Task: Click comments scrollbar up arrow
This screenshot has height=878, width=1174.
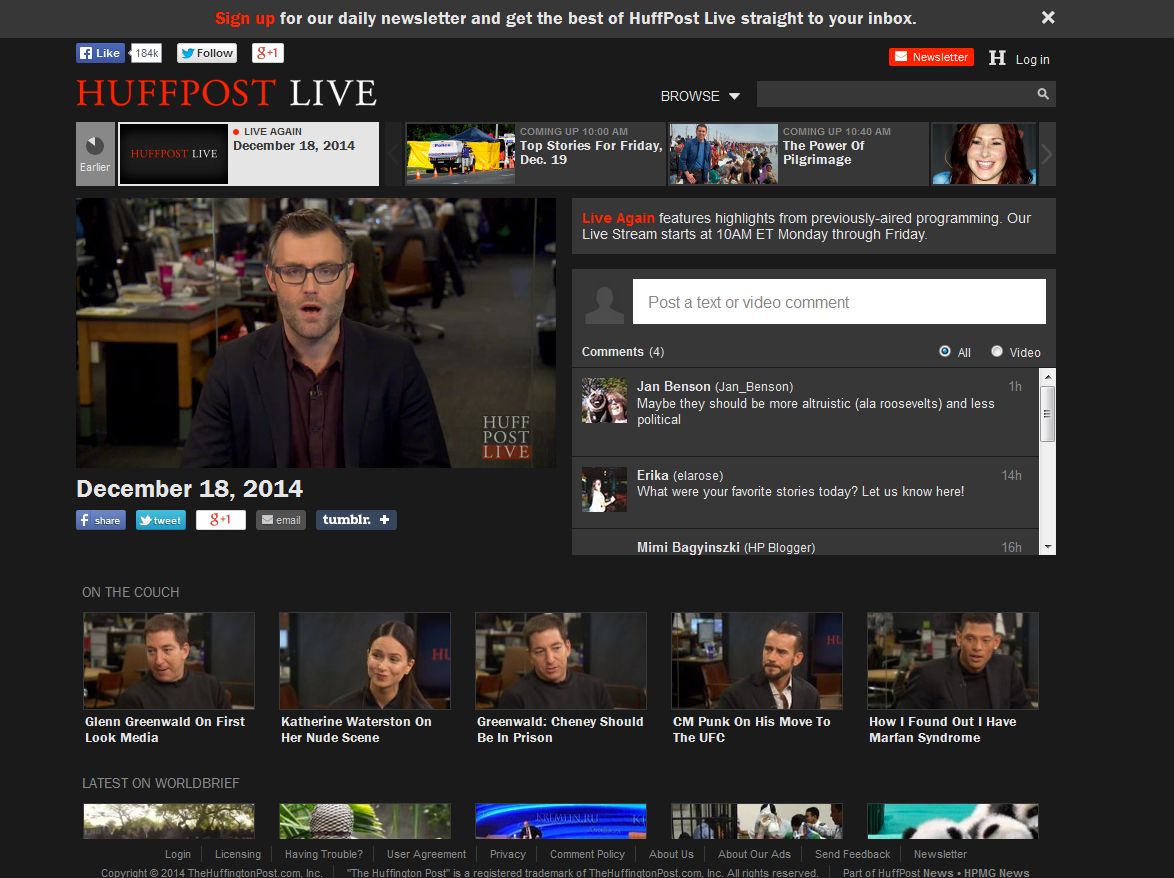Action: [x=1048, y=376]
